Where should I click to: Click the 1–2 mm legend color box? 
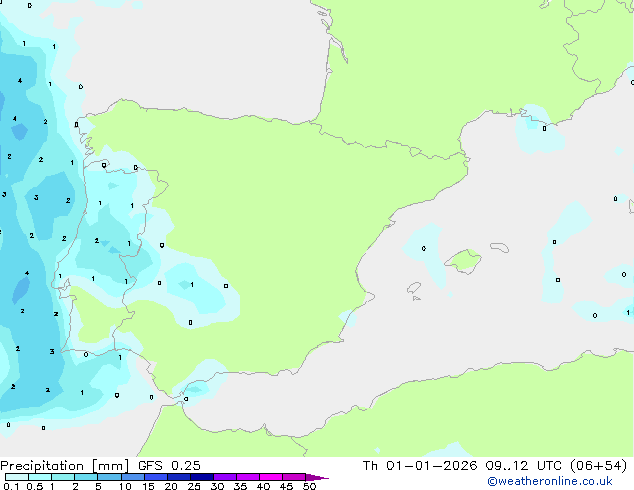point(63,477)
